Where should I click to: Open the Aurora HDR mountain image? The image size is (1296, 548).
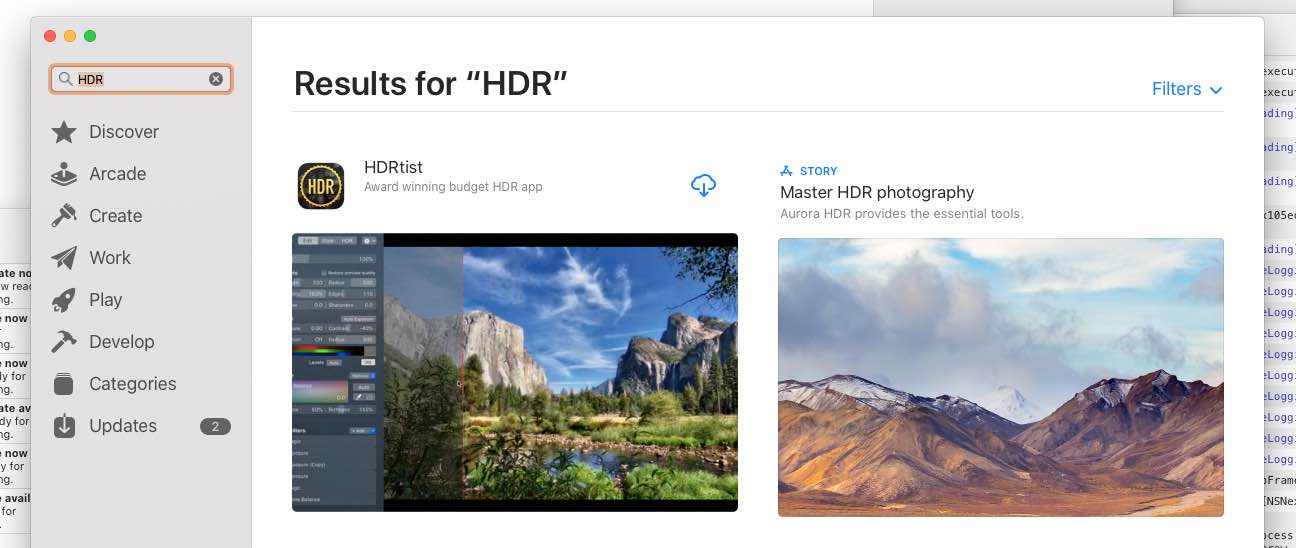click(x=1001, y=377)
